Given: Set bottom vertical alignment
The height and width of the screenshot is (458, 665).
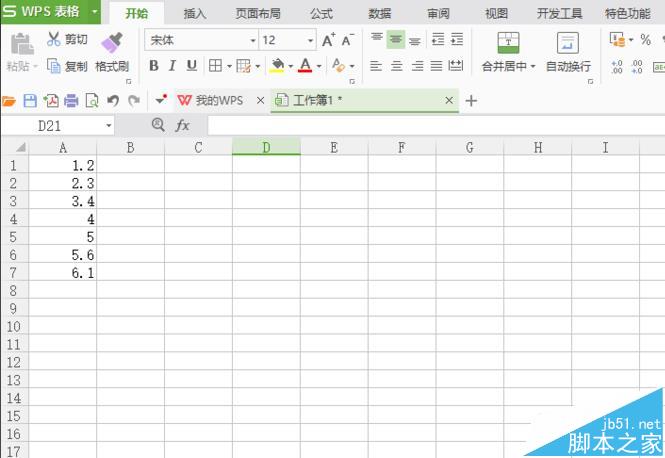Looking at the screenshot, I should [415, 41].
